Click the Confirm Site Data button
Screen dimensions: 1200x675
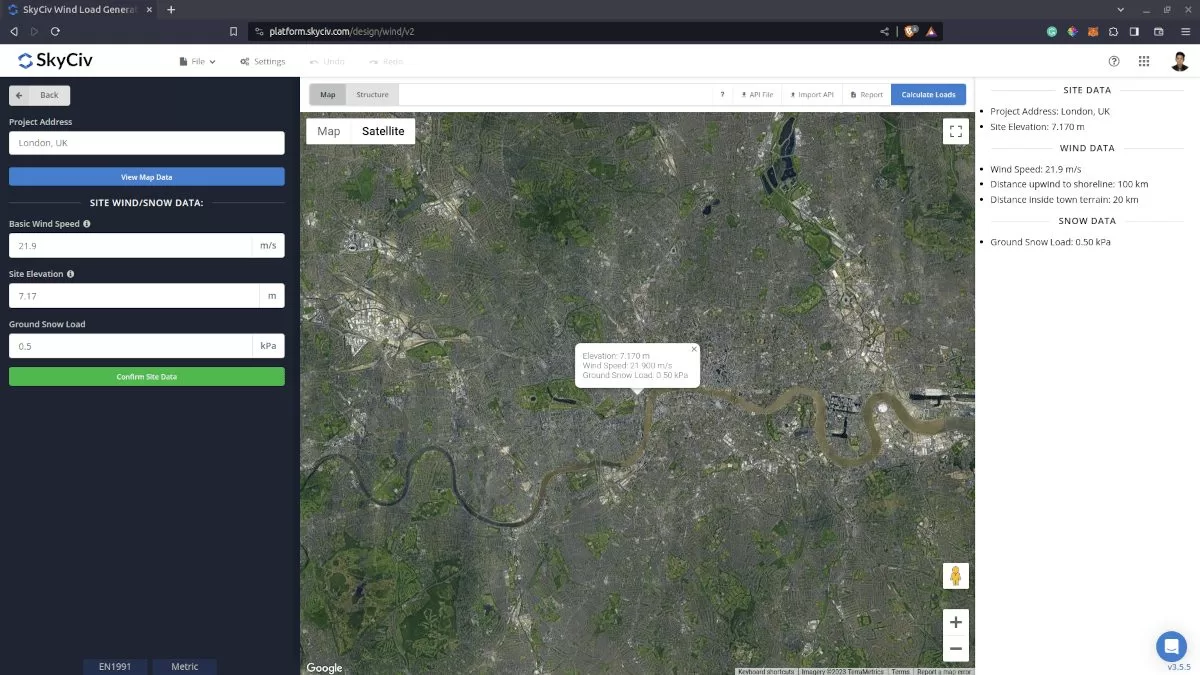(146, 376)
